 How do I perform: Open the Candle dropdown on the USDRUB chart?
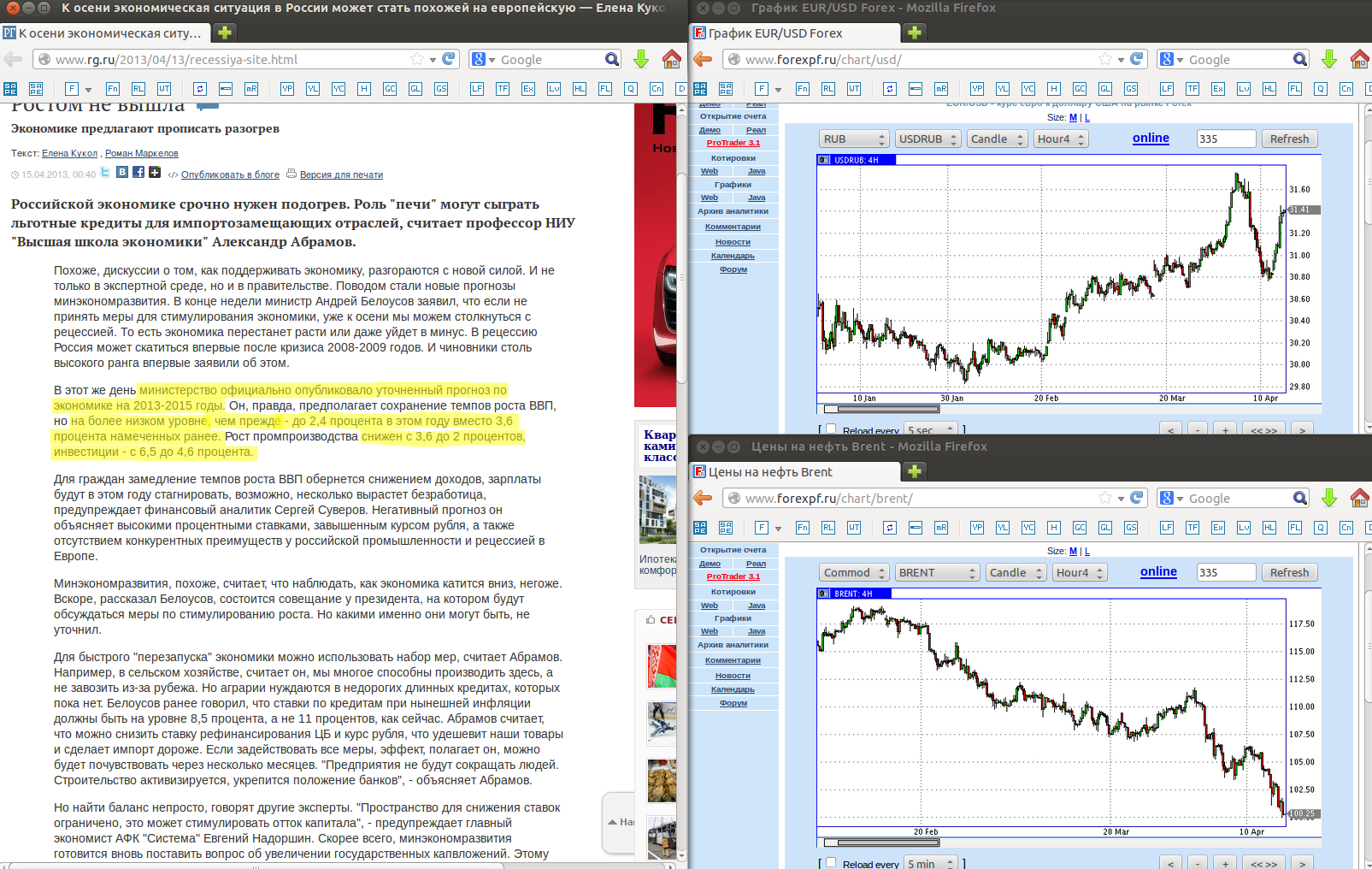coord(998,139)
